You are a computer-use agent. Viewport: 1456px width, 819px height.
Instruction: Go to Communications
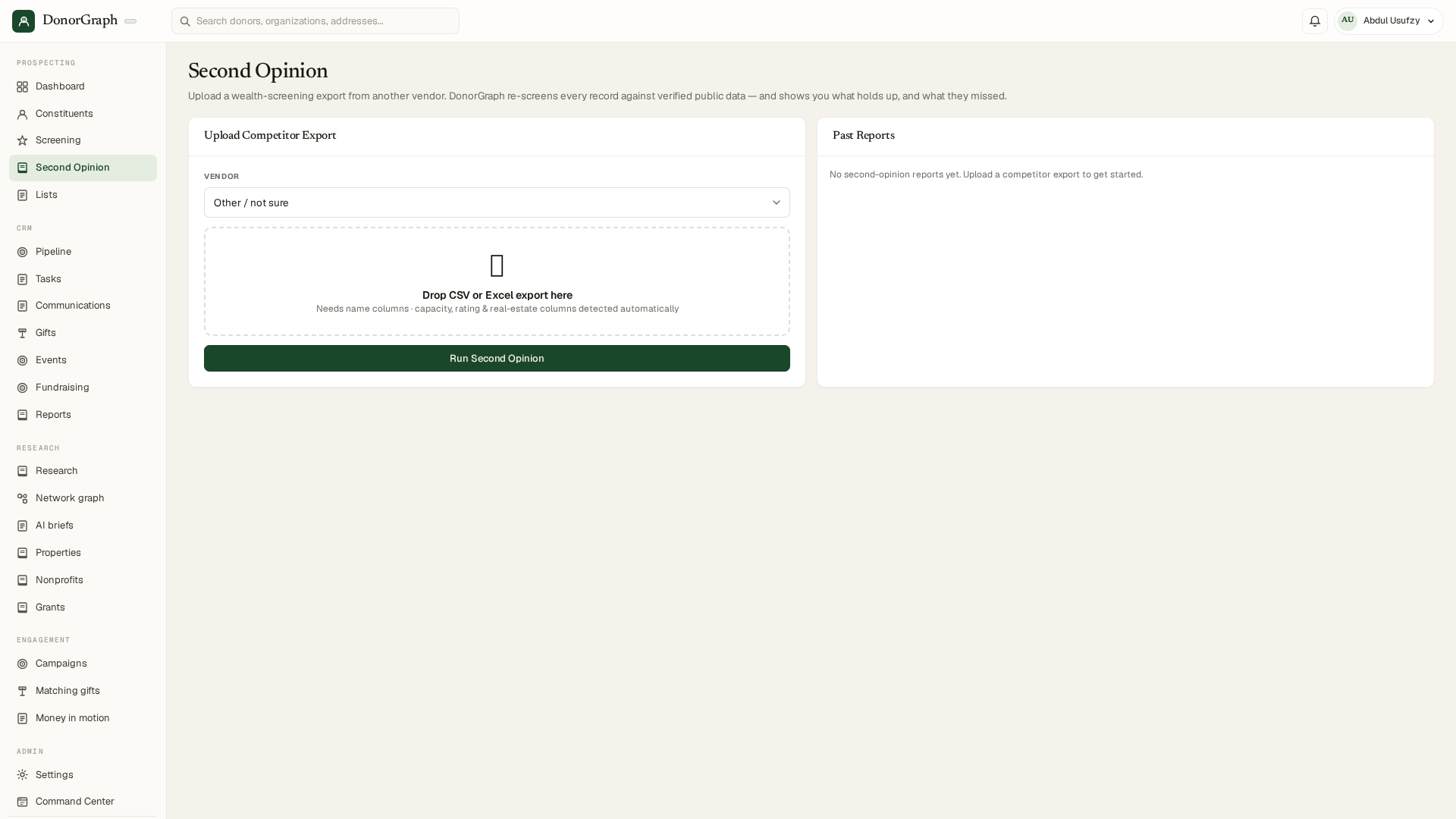point(83,306)
